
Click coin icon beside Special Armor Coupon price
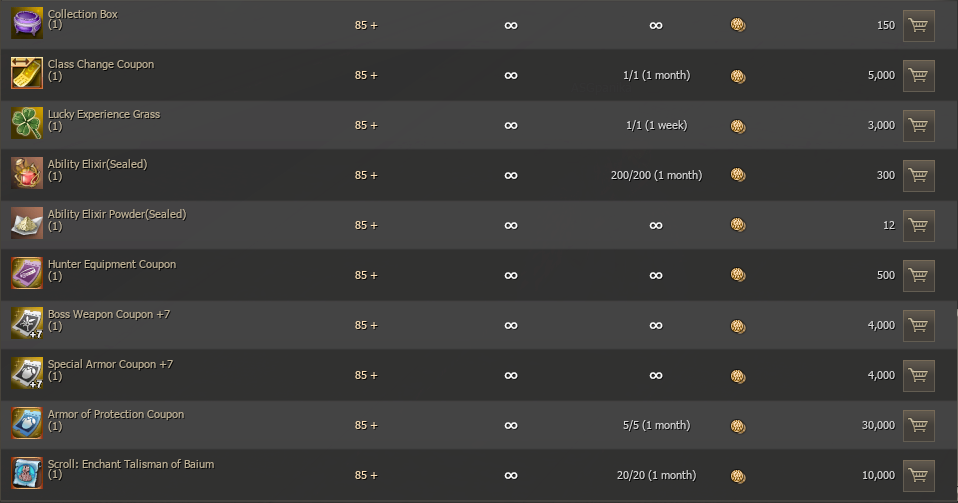point(738,376)
